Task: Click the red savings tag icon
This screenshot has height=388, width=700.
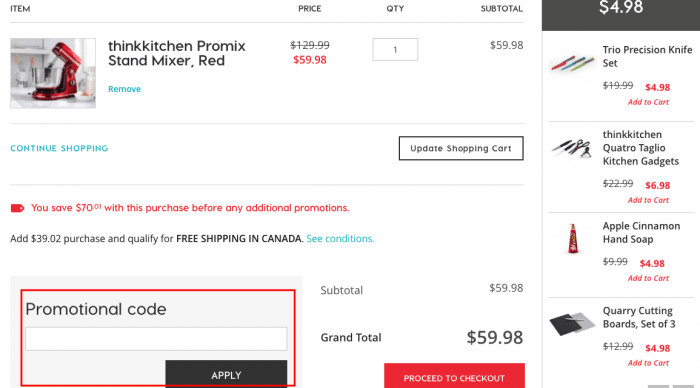Action: coord(17,208)
